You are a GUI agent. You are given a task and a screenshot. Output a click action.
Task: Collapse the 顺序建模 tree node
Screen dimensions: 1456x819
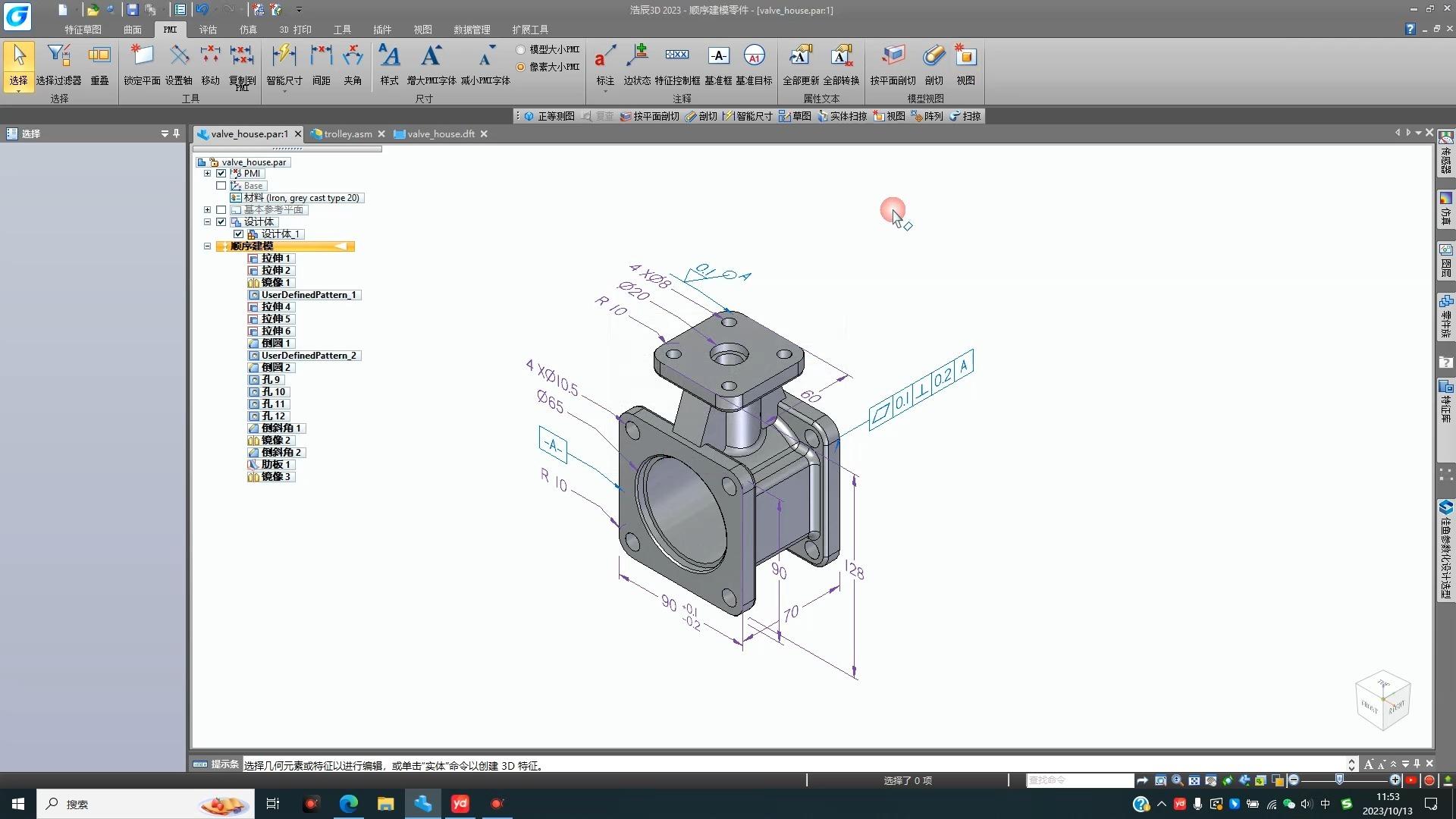point(208,246)
